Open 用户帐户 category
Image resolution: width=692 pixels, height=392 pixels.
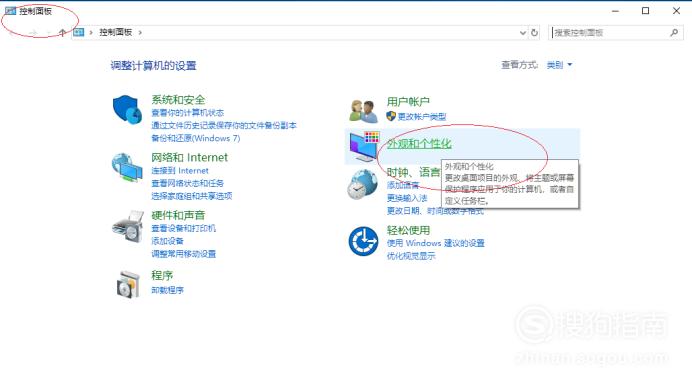408,102
